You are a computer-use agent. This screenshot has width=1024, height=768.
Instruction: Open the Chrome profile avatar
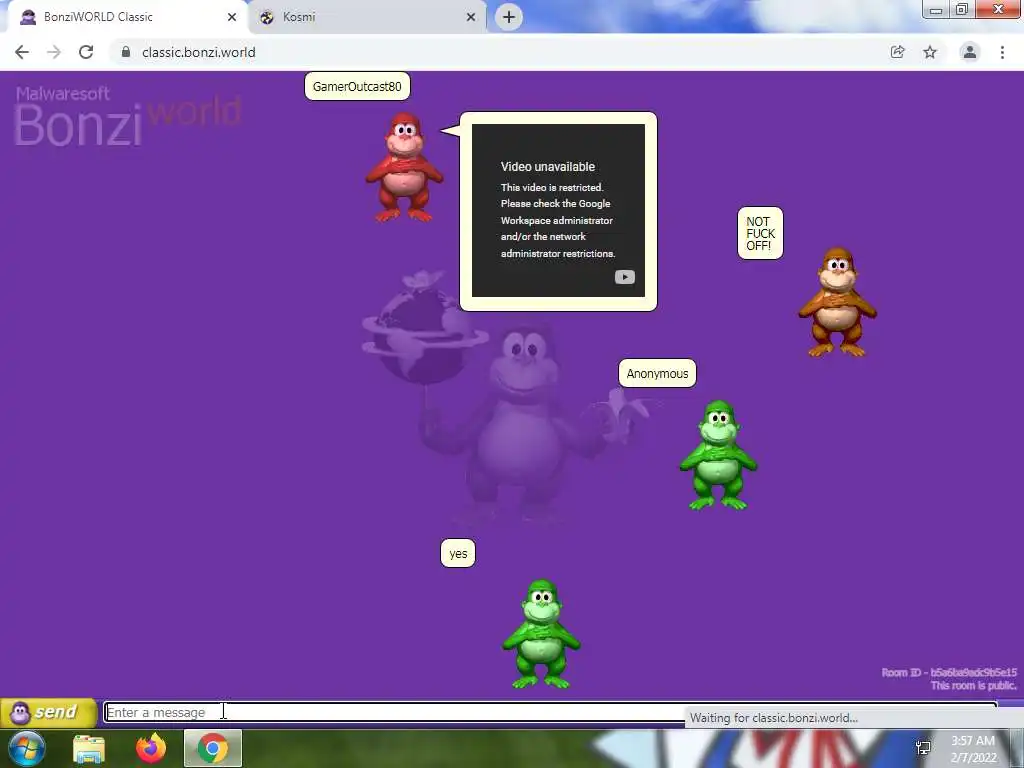pyautogui.click(x=970, y=52)
